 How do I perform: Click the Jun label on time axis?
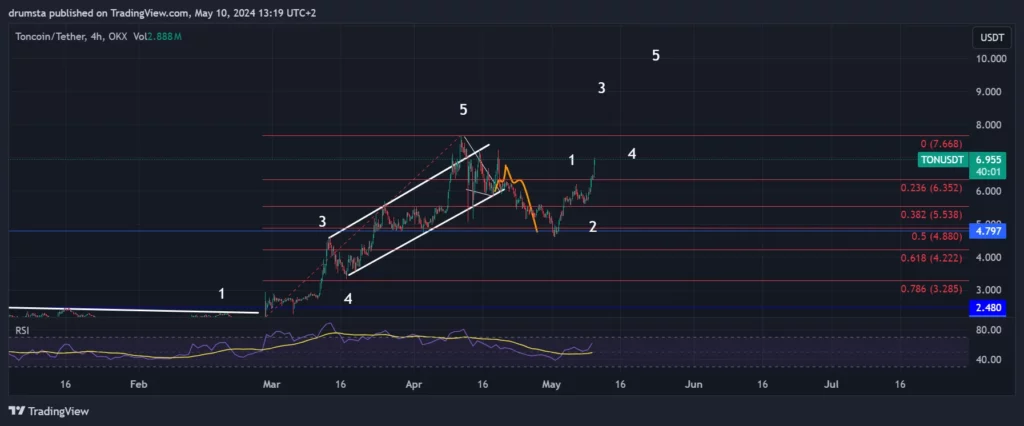[694, 385]
